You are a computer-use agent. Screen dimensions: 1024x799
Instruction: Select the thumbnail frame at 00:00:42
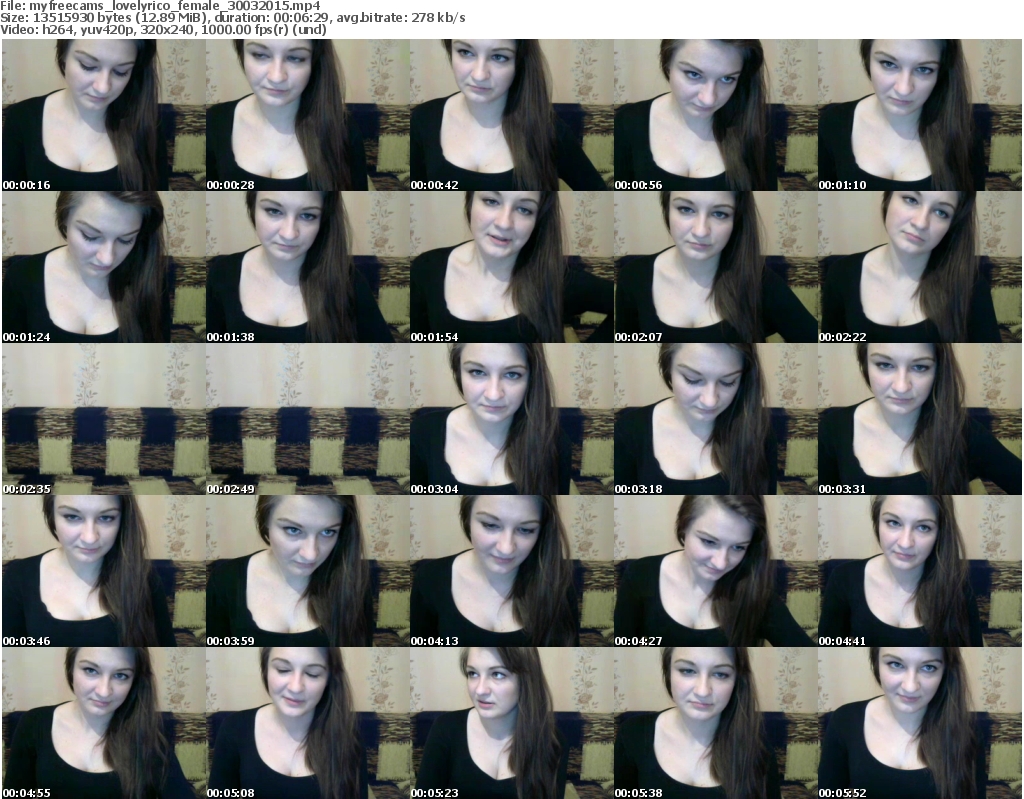511,115
